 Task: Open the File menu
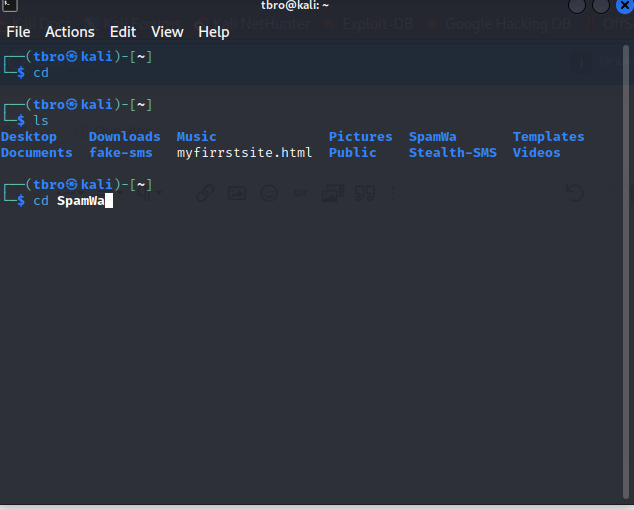point(18,32)
